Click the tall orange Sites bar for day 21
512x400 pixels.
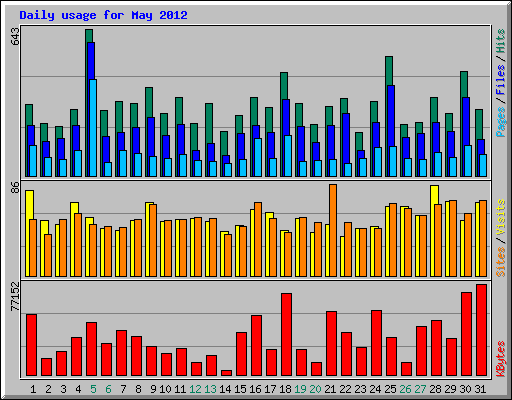333,230
